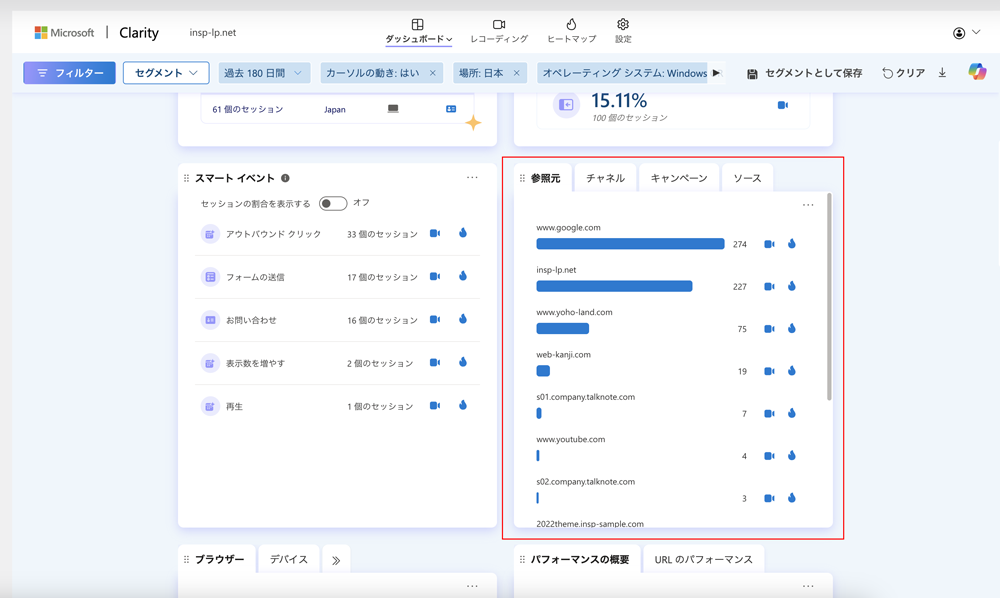
Task: Open heatmap for Outbound Click event
Action: pos(463,233)
